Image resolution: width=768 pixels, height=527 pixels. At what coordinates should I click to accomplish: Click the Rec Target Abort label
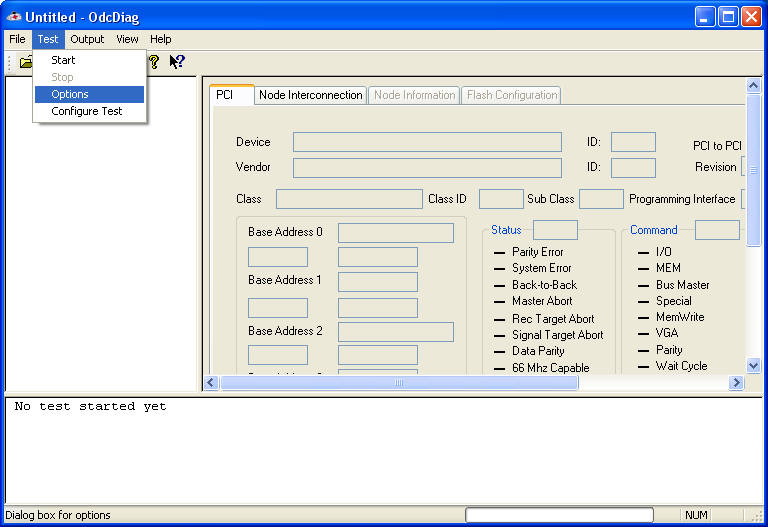click(x=553, y=319)
